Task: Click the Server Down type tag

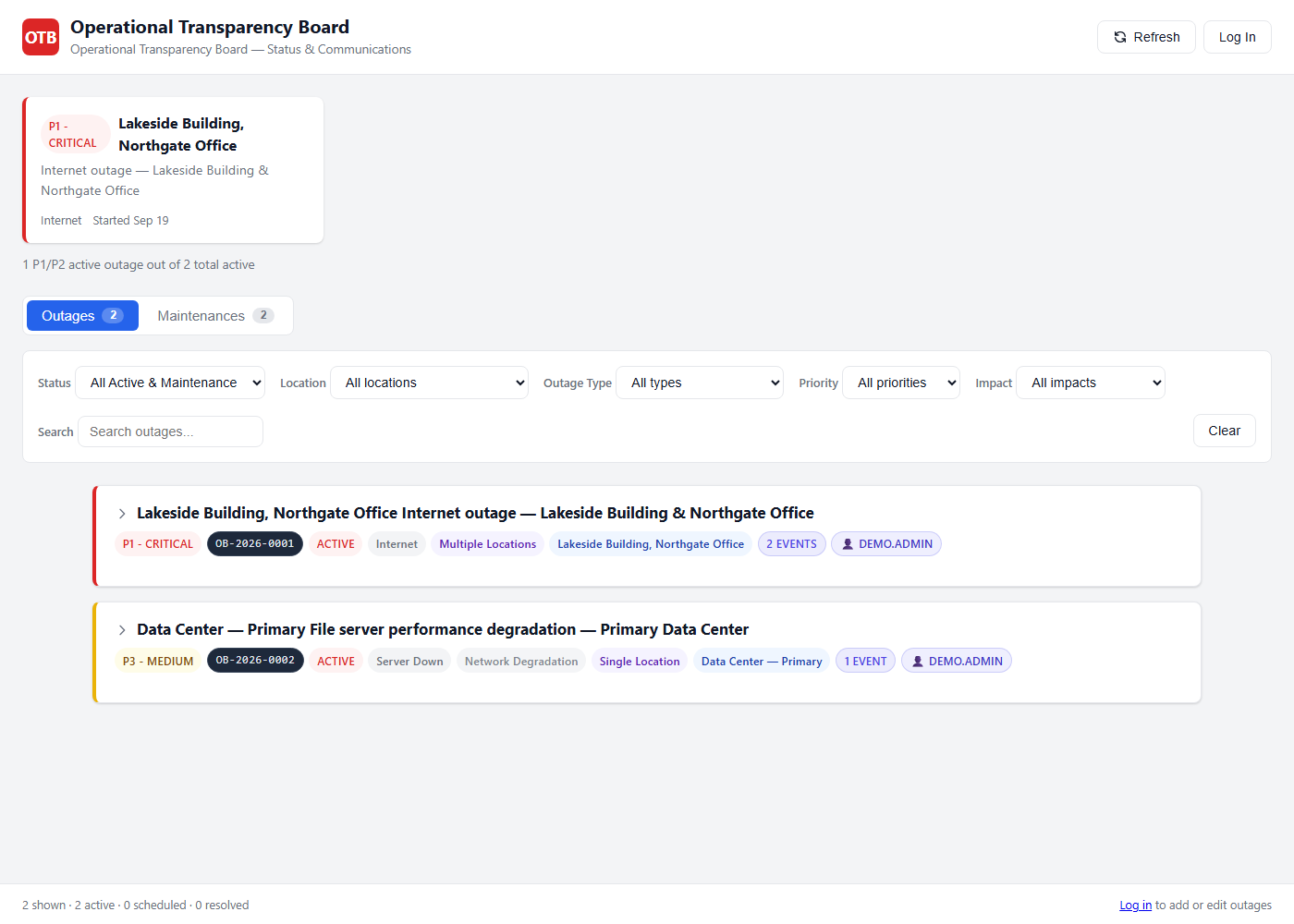Action: coord(409,662)
